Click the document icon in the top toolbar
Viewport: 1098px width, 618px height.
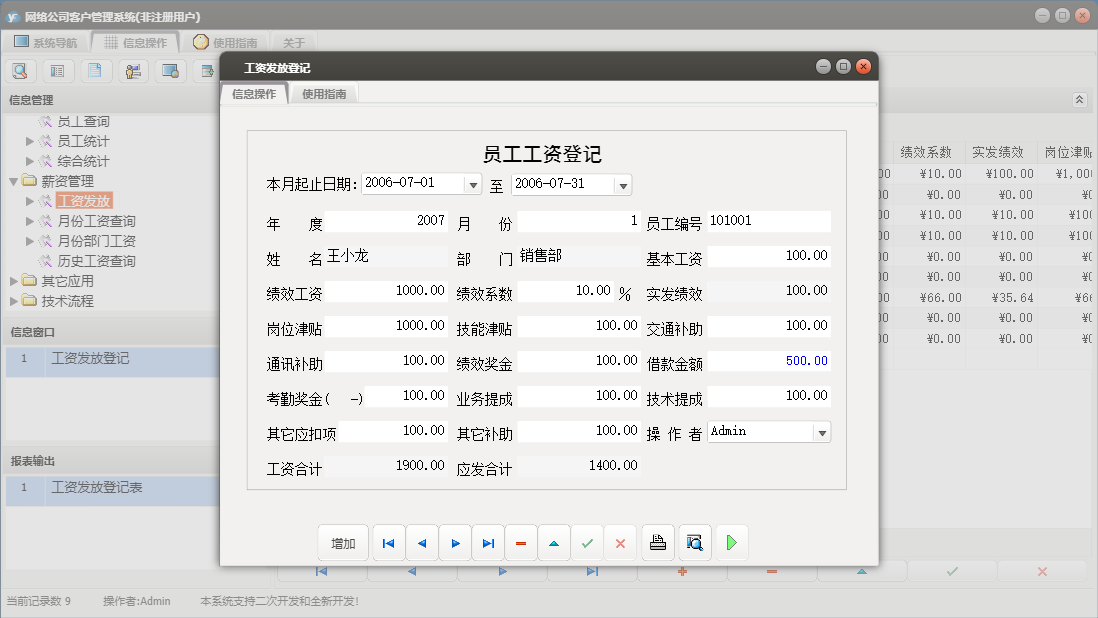[x=96, y=70]
